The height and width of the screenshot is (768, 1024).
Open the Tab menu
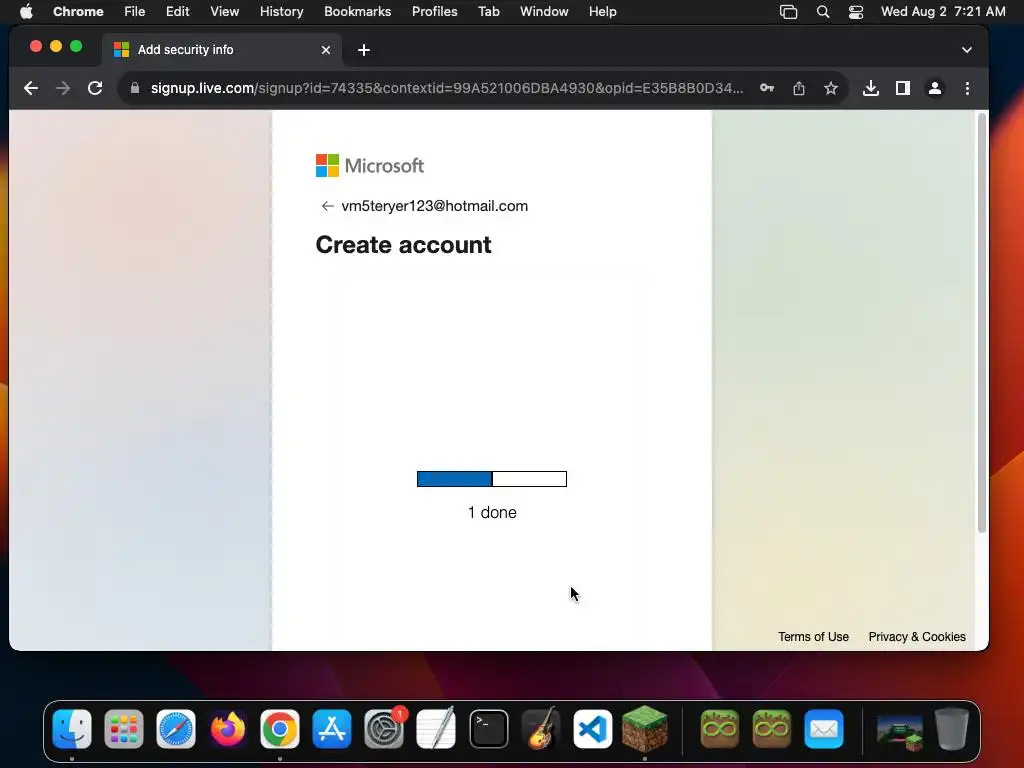coord(488,12)
